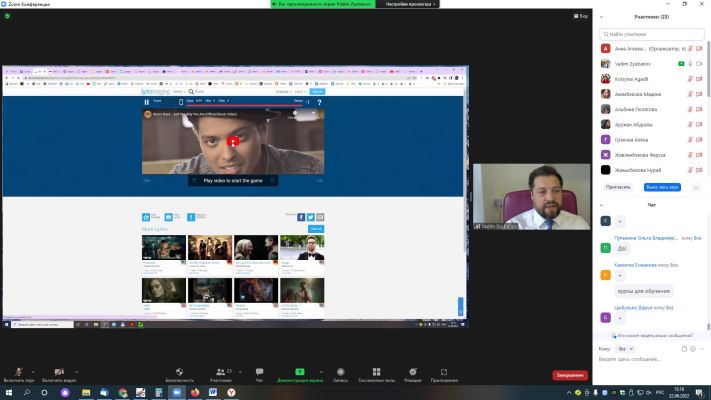Screen dimensions: 711x400
Task: Click the blue mute all button
Action: tap(662, 187)
